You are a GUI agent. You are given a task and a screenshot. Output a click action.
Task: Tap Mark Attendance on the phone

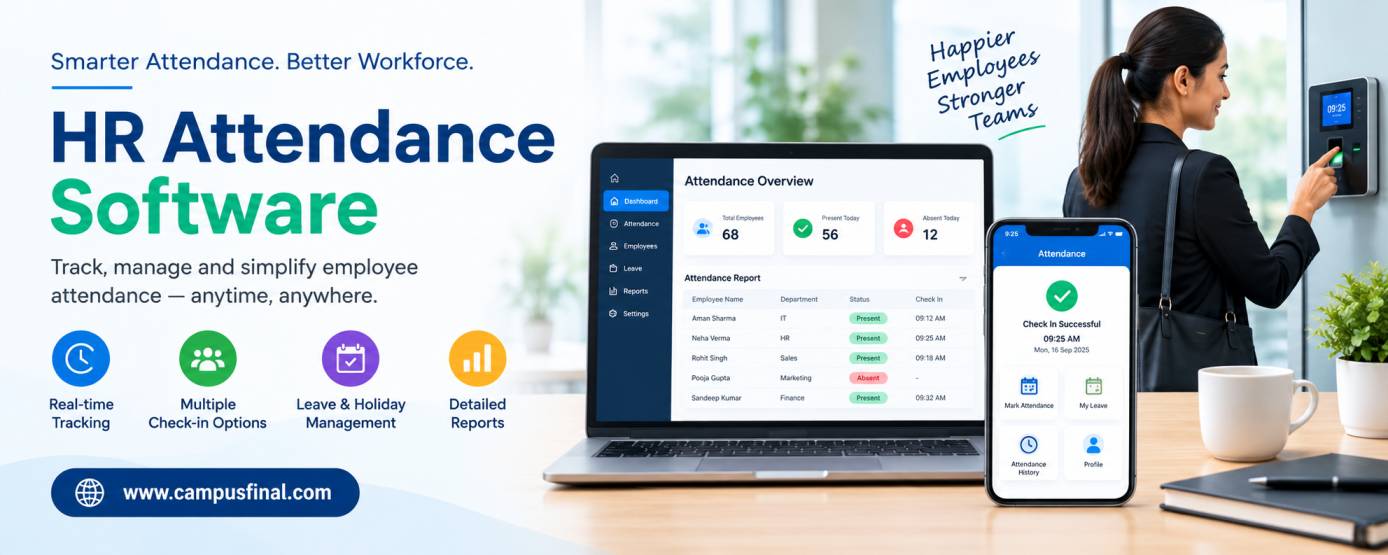tap(1029, 393)
